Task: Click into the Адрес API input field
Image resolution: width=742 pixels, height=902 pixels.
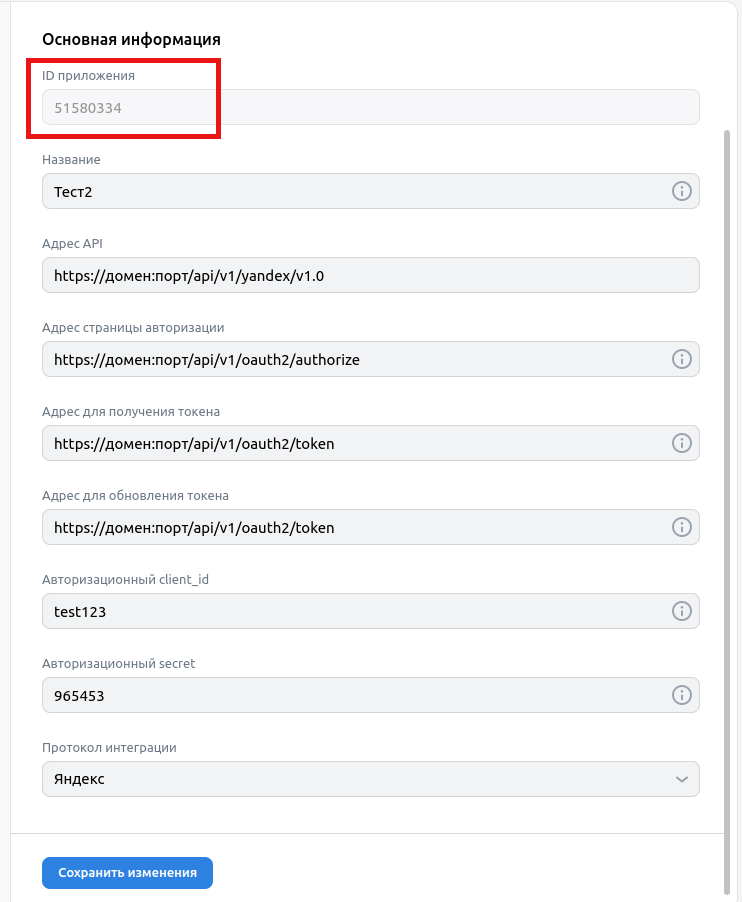Action: 370,275
